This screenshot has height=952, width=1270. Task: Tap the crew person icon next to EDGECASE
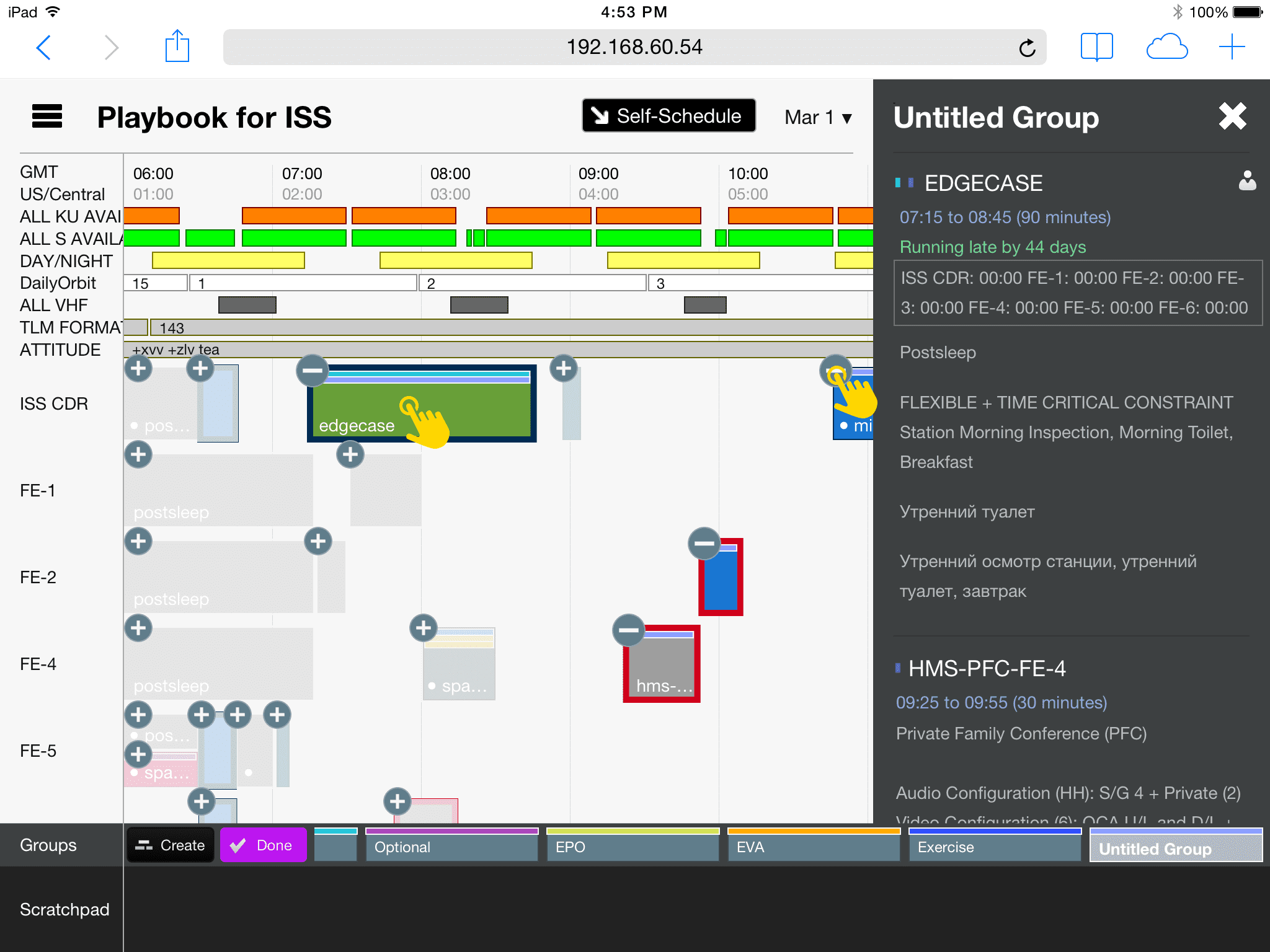click(1247, 181)
